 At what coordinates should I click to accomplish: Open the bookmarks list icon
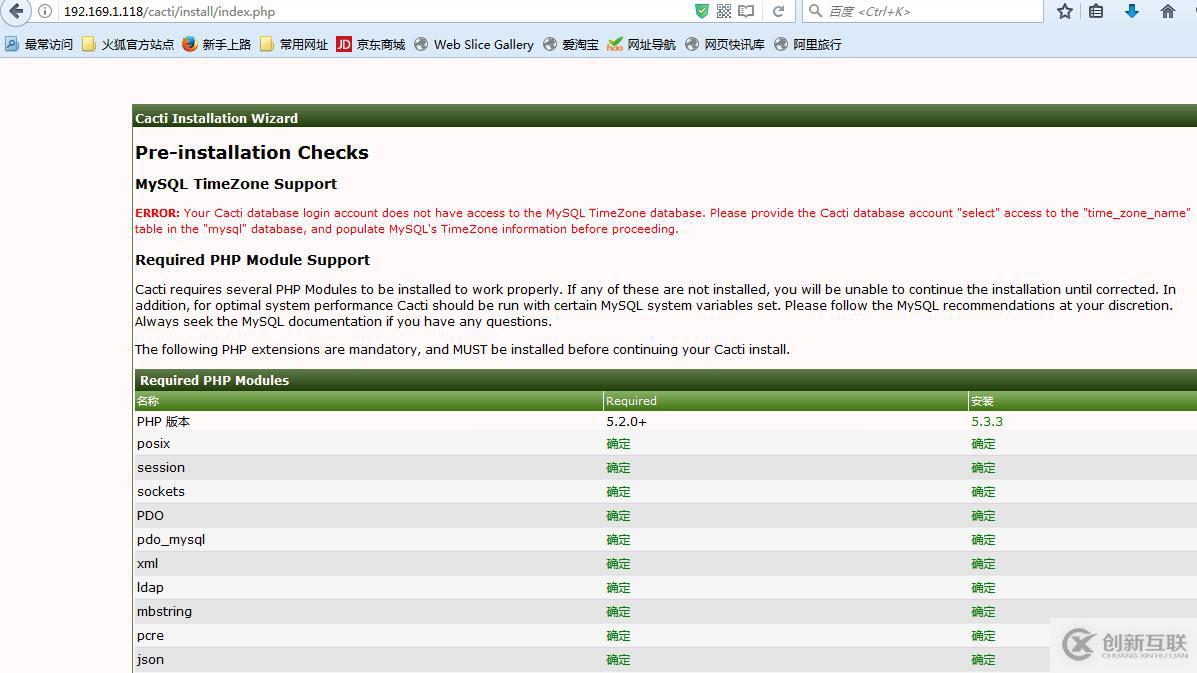1096,11
